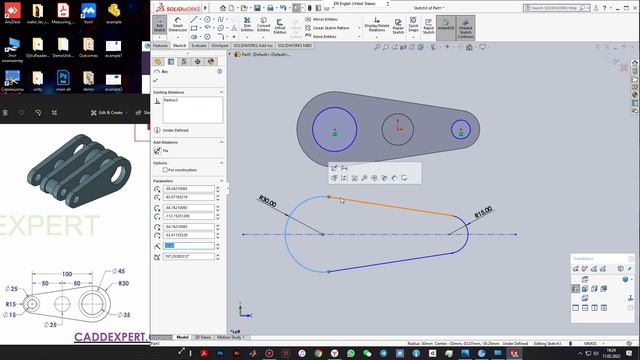
Task: Open the DisplayManager colored sphere tab
Action: point(211,62)
